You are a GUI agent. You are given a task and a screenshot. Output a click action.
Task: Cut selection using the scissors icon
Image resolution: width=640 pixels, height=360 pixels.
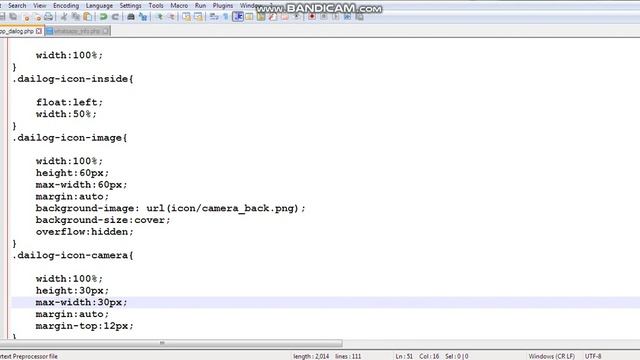(x=64, y=17)
